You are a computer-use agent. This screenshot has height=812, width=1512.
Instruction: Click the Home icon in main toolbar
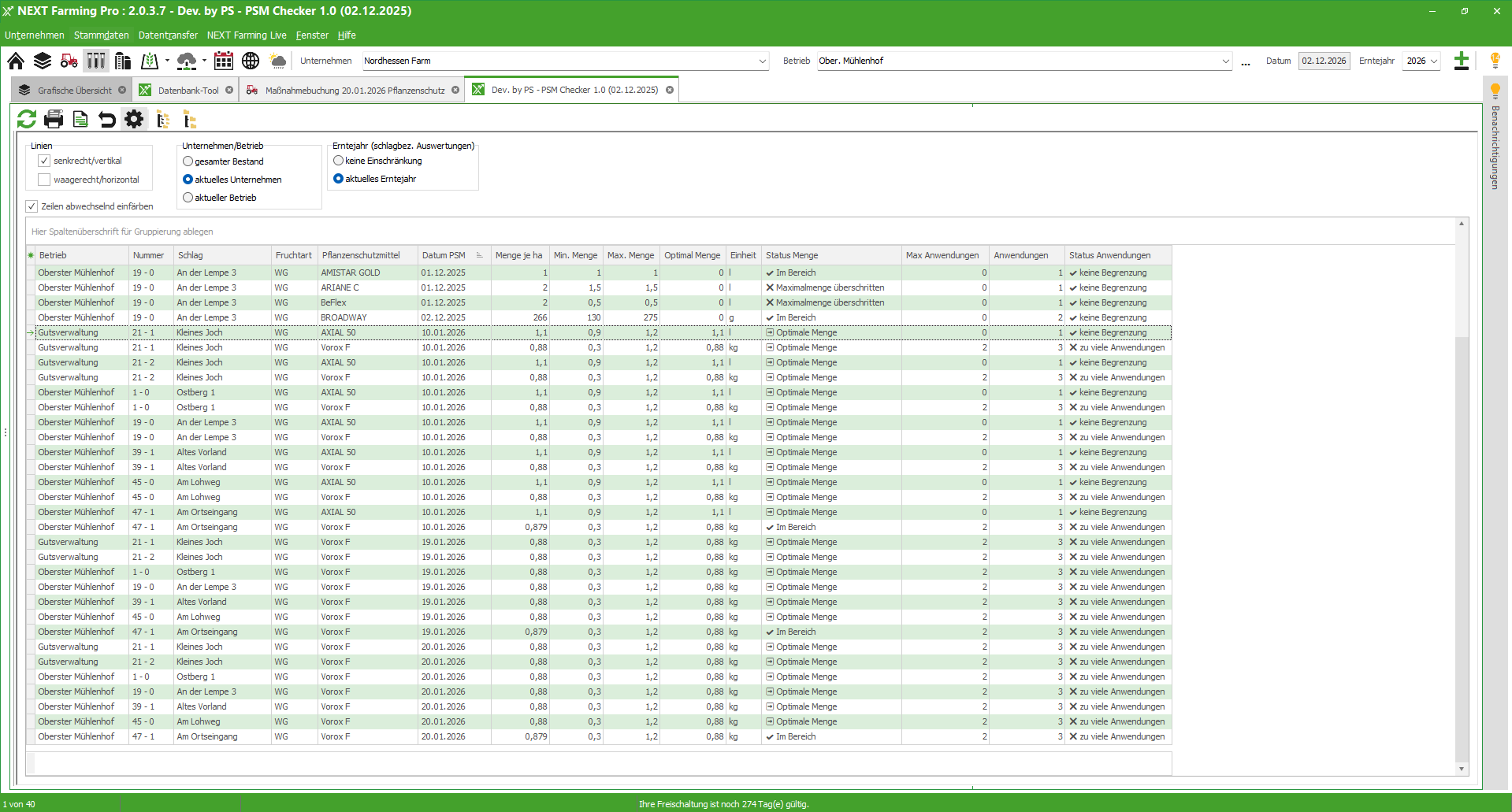point(16,61)
